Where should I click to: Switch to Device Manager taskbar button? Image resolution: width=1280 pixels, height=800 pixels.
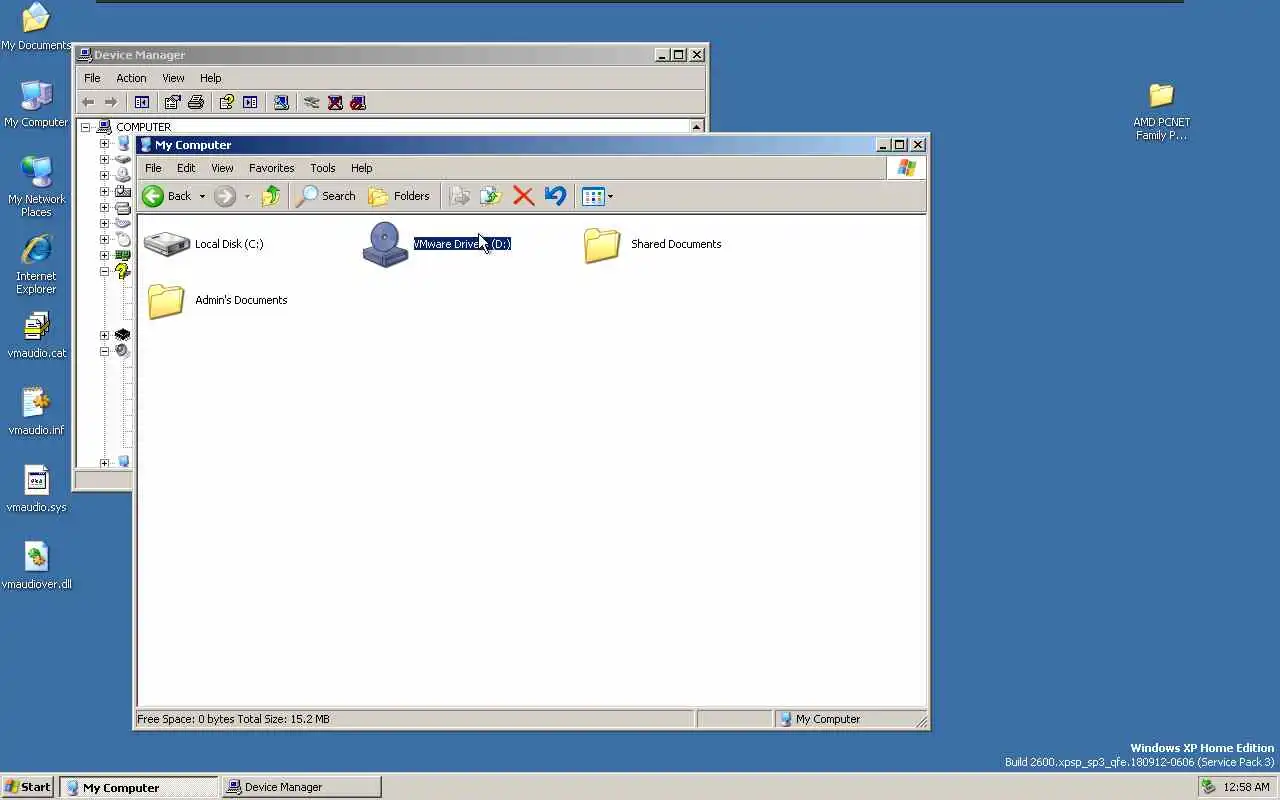[301, 787]
